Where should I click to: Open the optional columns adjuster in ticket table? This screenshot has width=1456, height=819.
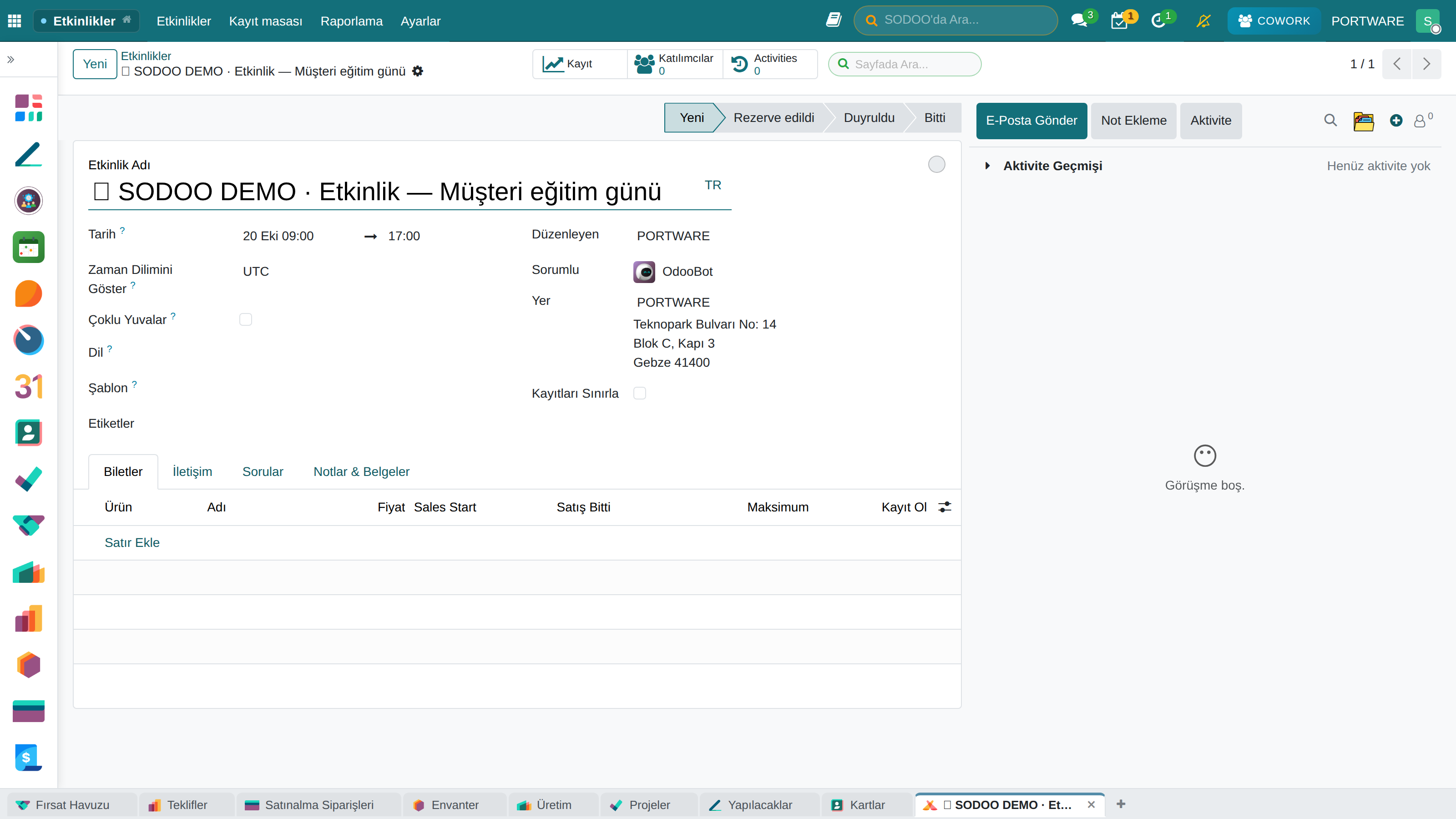tap(945, 507)
